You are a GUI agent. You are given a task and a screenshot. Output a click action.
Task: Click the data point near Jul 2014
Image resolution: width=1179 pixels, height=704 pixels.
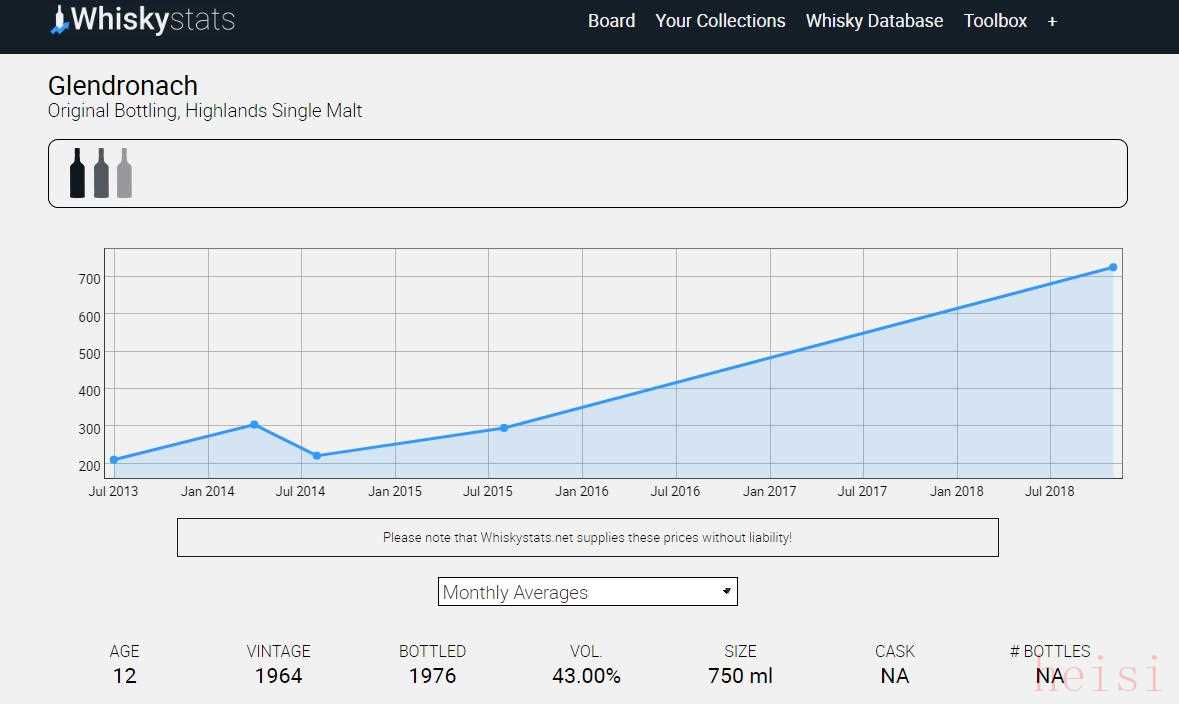(317, 456)
